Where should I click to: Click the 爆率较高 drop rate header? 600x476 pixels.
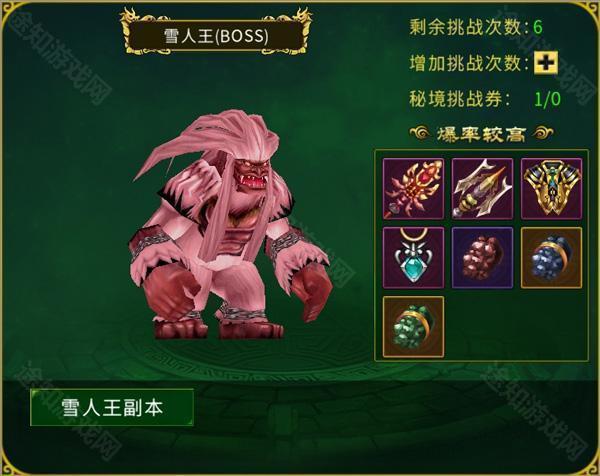(x=481, y=134)
